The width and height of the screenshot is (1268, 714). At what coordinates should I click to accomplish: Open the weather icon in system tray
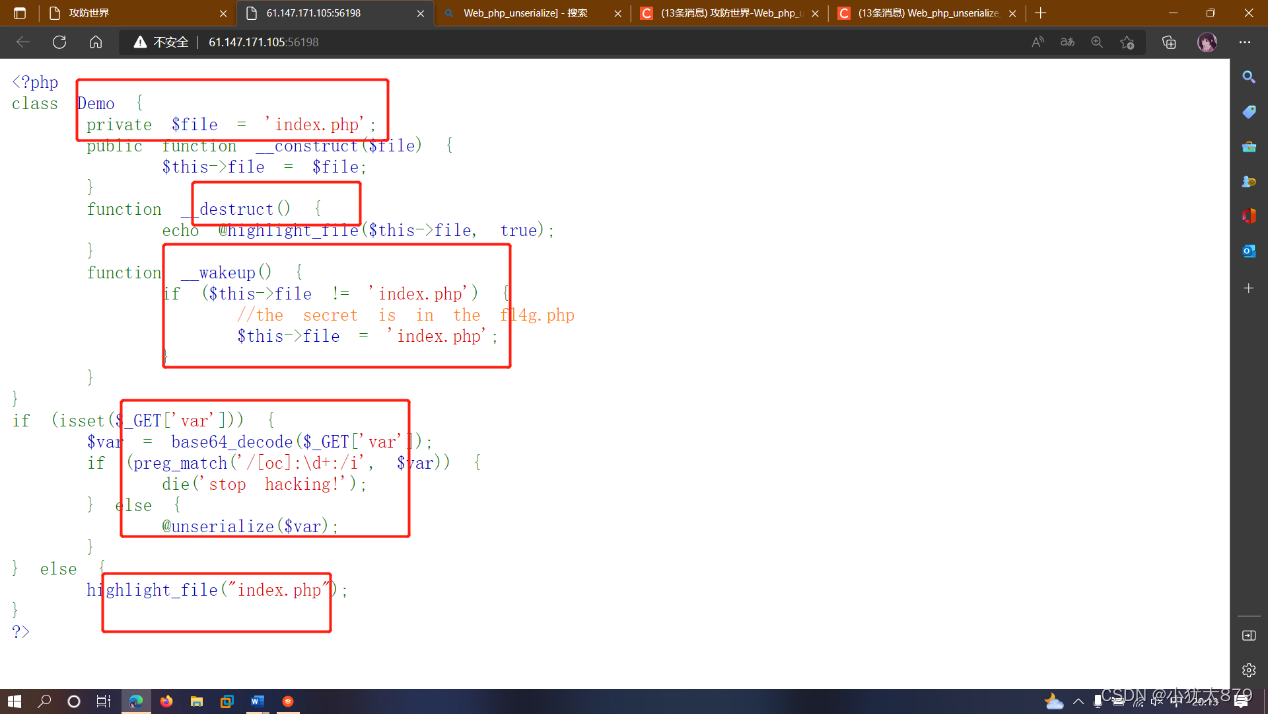pos(1054,702)
